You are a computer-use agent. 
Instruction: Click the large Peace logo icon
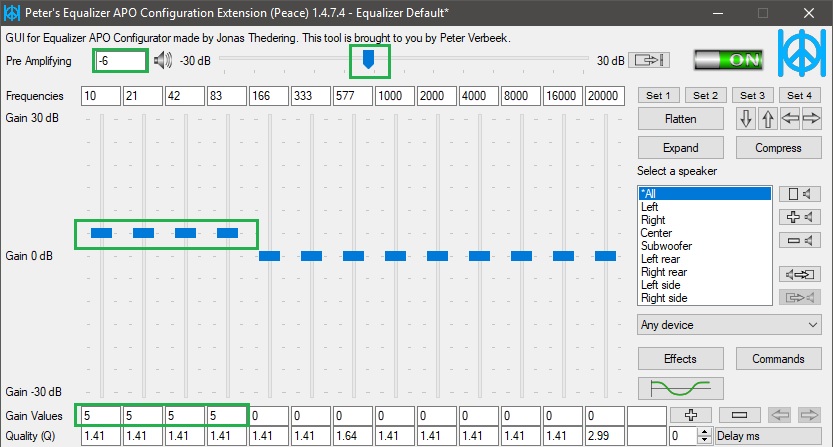click(x=802, y=53)
